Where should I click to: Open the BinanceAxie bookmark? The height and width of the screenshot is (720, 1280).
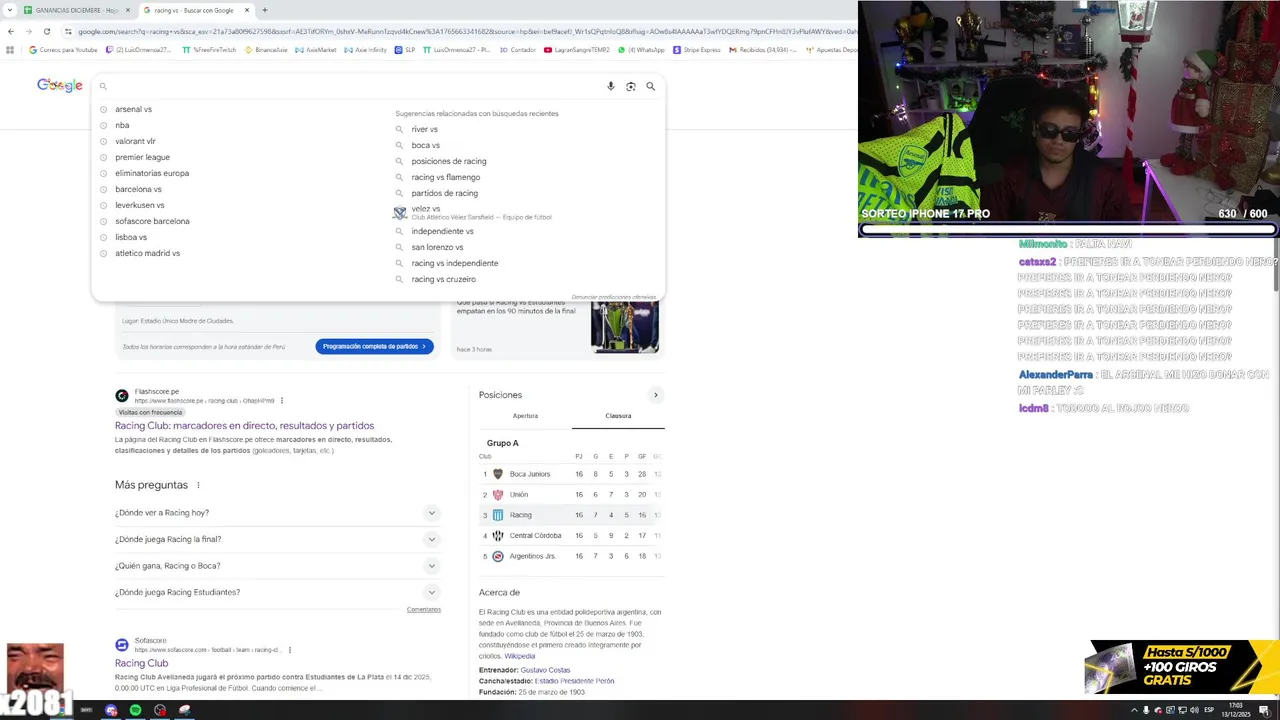266,49
